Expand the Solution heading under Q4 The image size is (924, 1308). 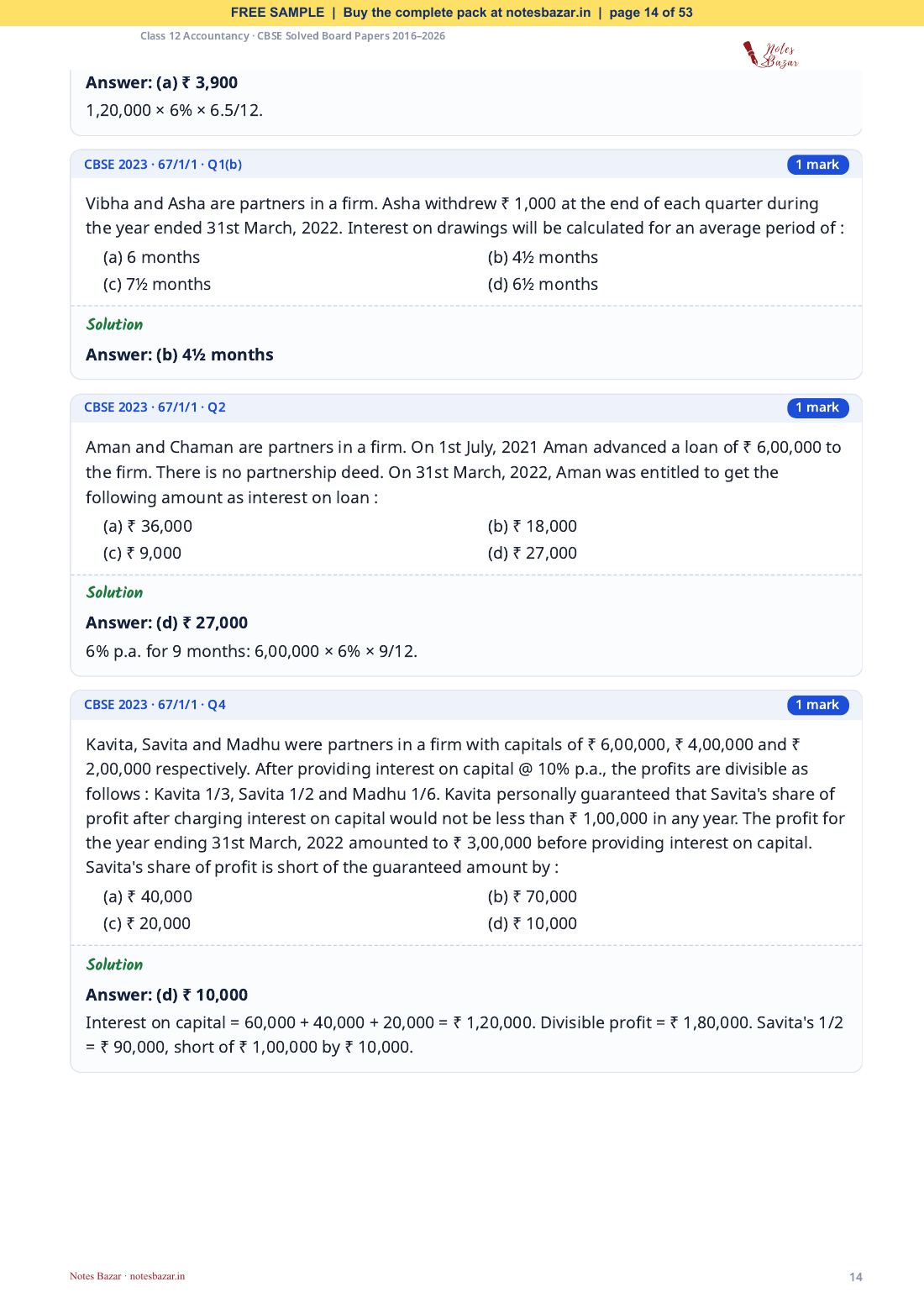tap(114, 964)
